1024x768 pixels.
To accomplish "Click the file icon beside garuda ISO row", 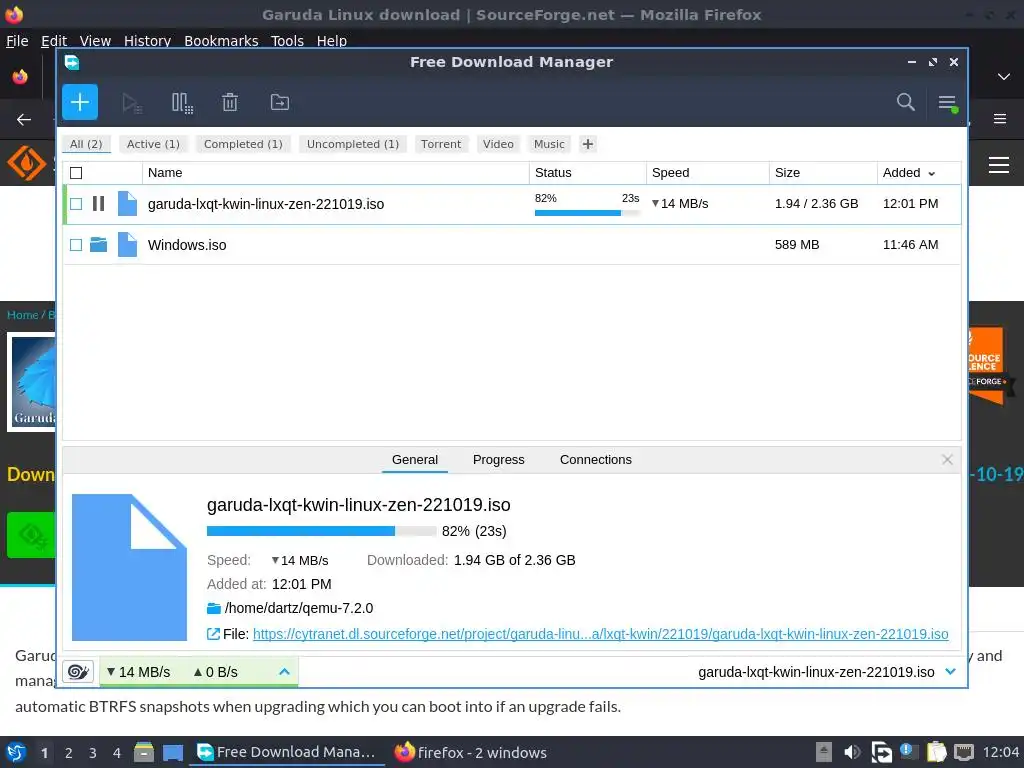I will pyautogui.click(x=127, y=204).
